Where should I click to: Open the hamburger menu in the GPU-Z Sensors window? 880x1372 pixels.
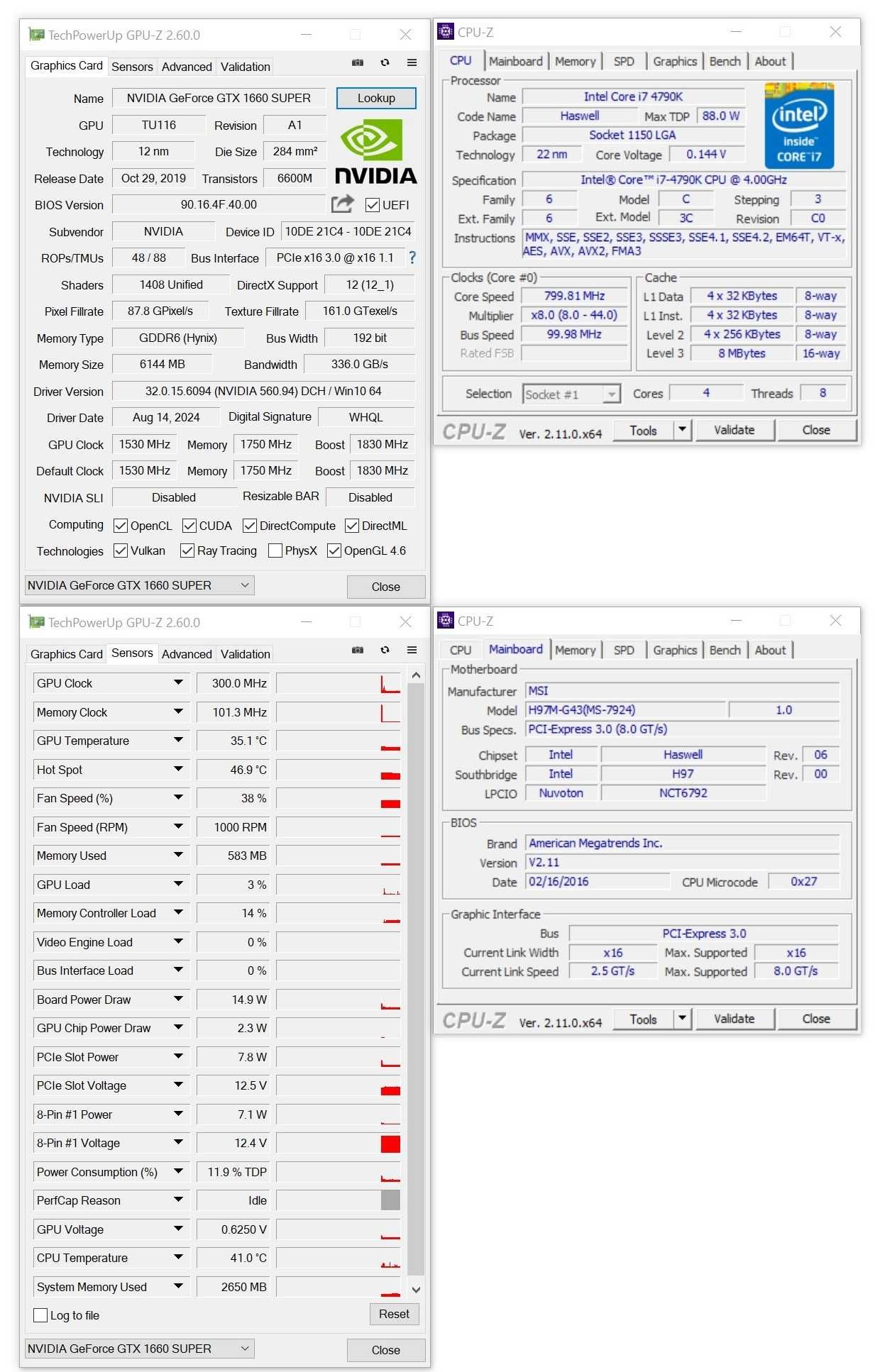coord(412,650)
